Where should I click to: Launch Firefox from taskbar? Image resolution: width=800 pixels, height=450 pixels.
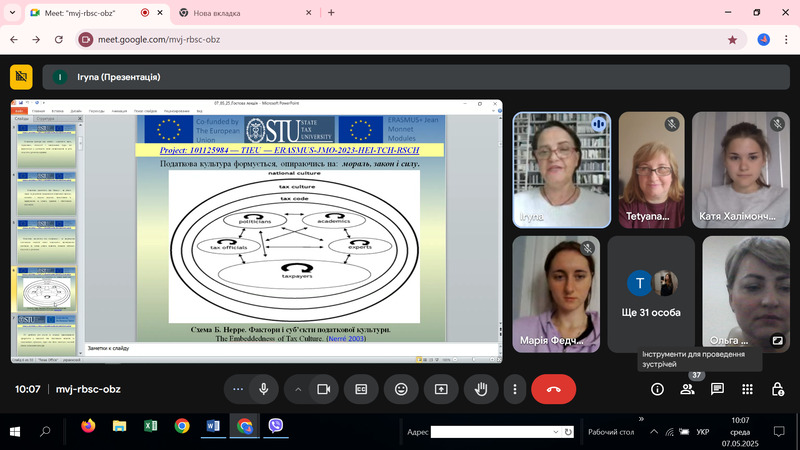coord(88,426)
